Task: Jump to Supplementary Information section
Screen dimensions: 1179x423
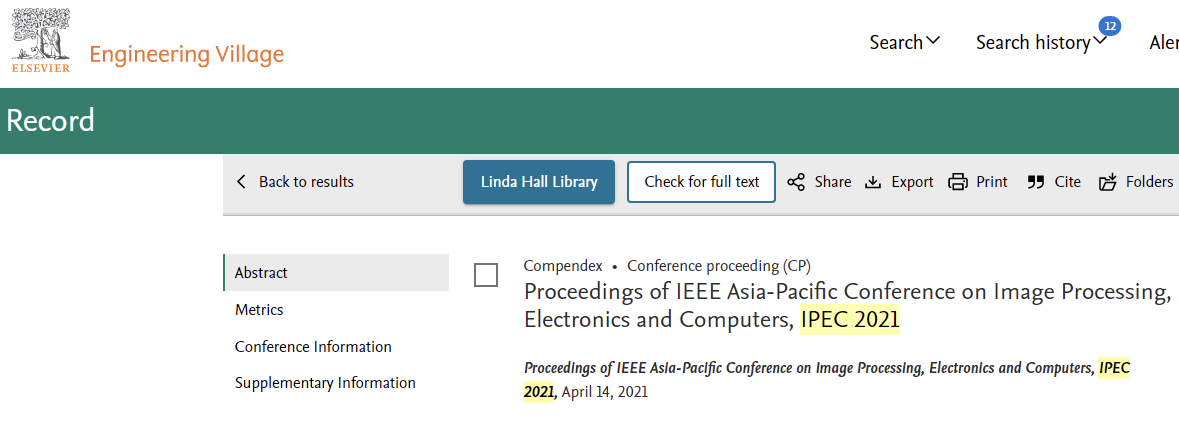Action: 325,383
